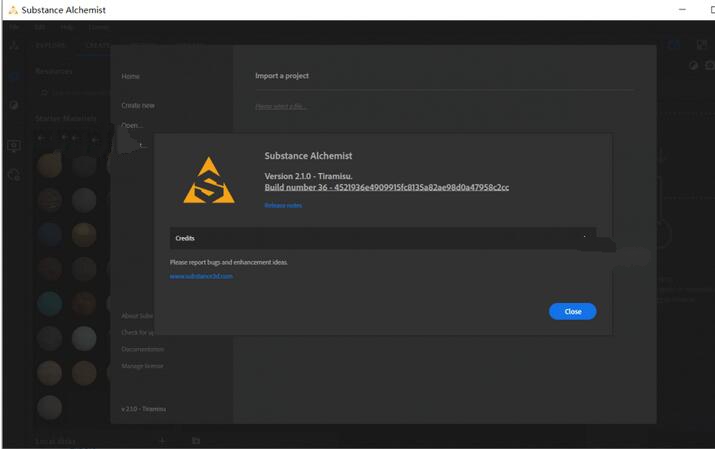
Task: Click the top icon in left sidebar
Action: 14,45
